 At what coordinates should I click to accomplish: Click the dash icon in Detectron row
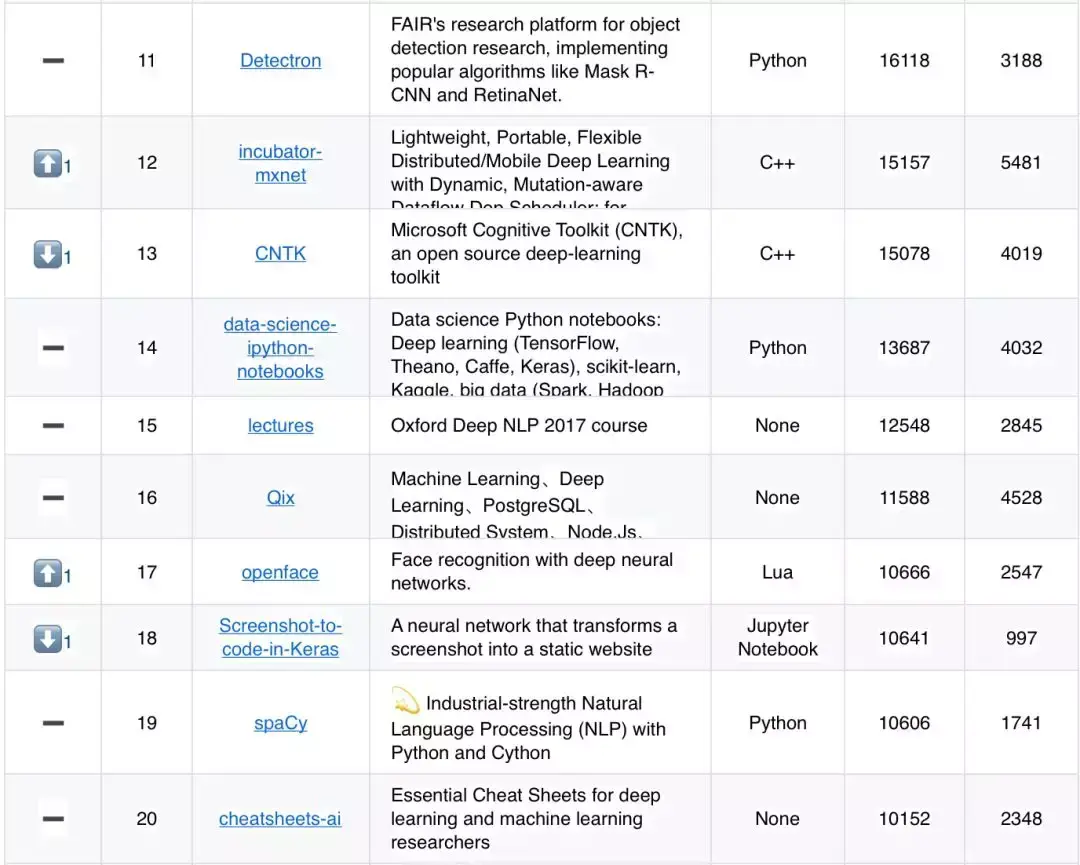click(x=53, y=61)
